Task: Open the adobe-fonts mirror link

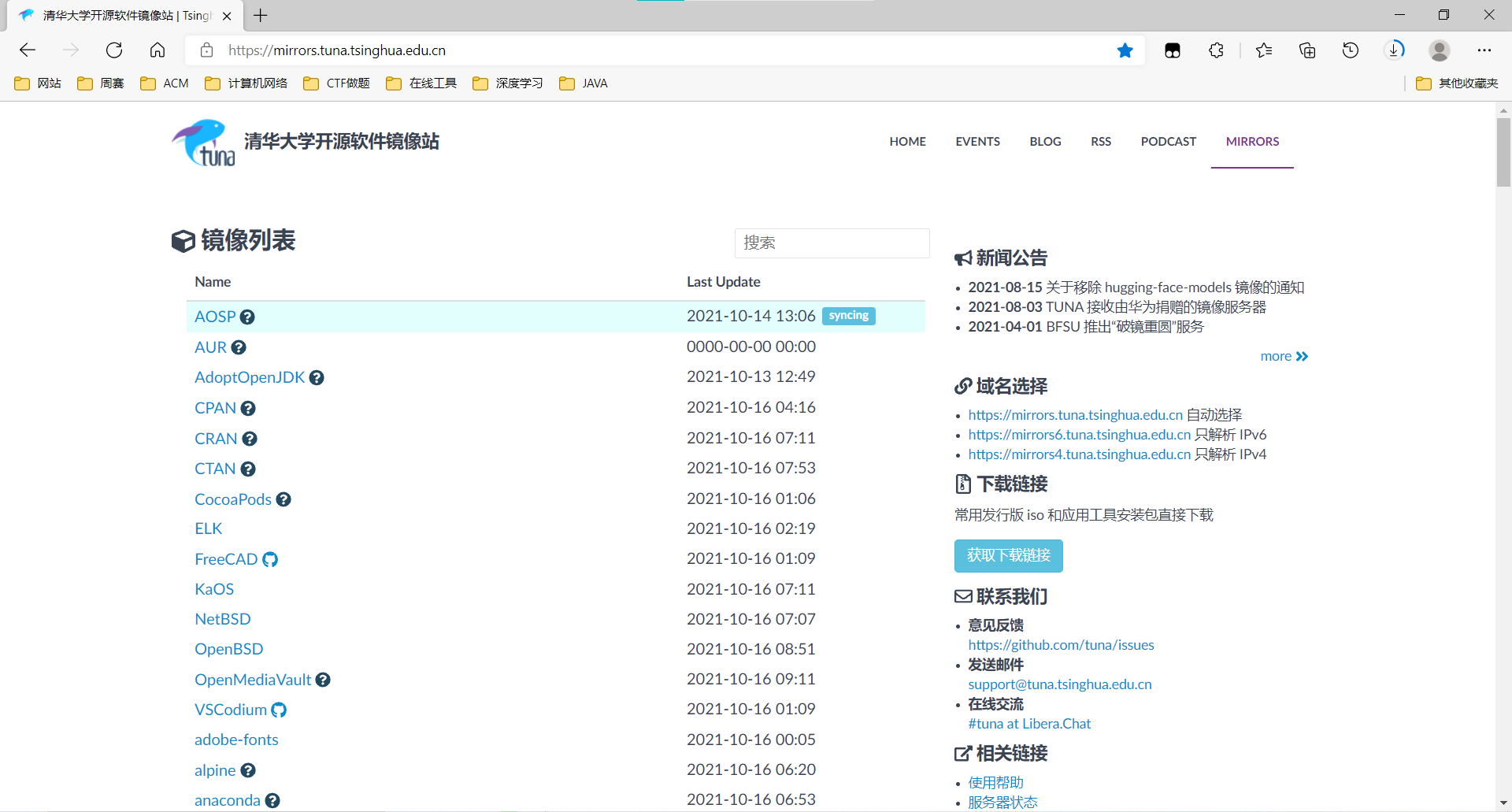Action: coord(236,740)
